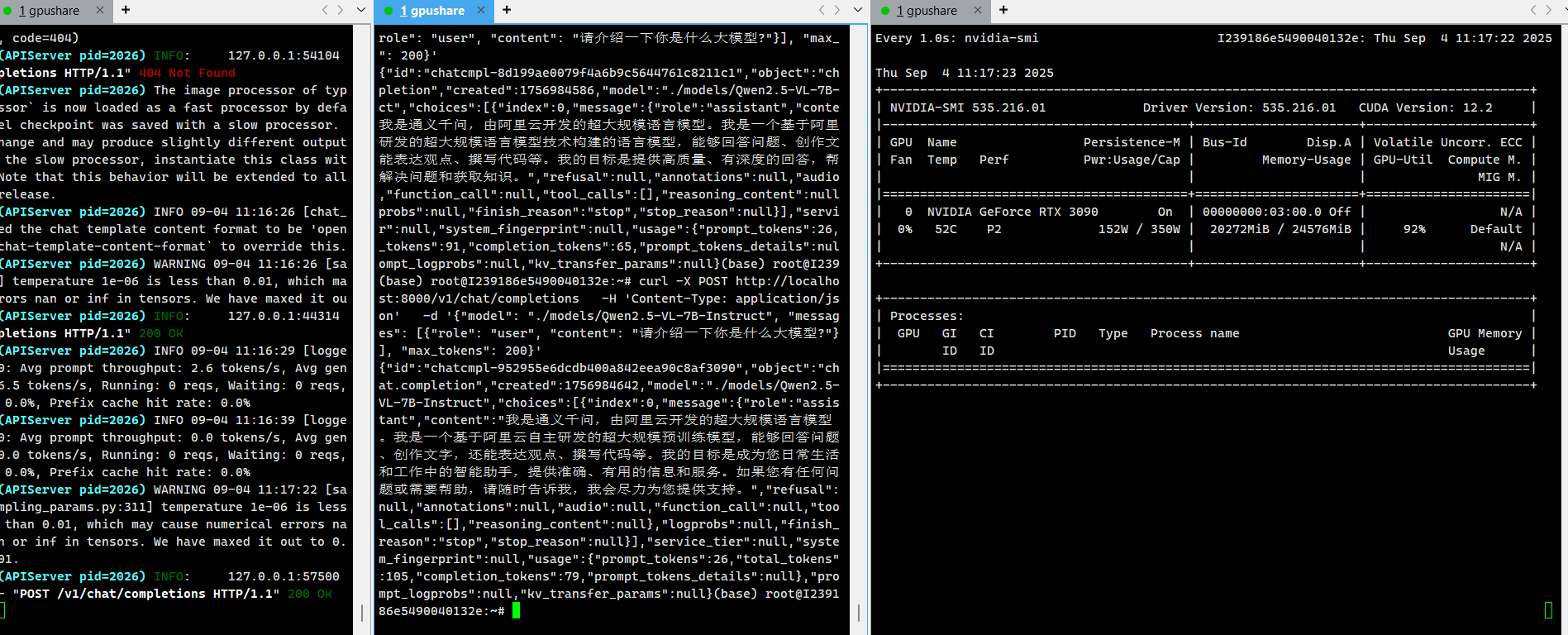Click the "chatcmpl-952955e6dcdb400a842eea90c8af3090" response id

pos(580,368)
